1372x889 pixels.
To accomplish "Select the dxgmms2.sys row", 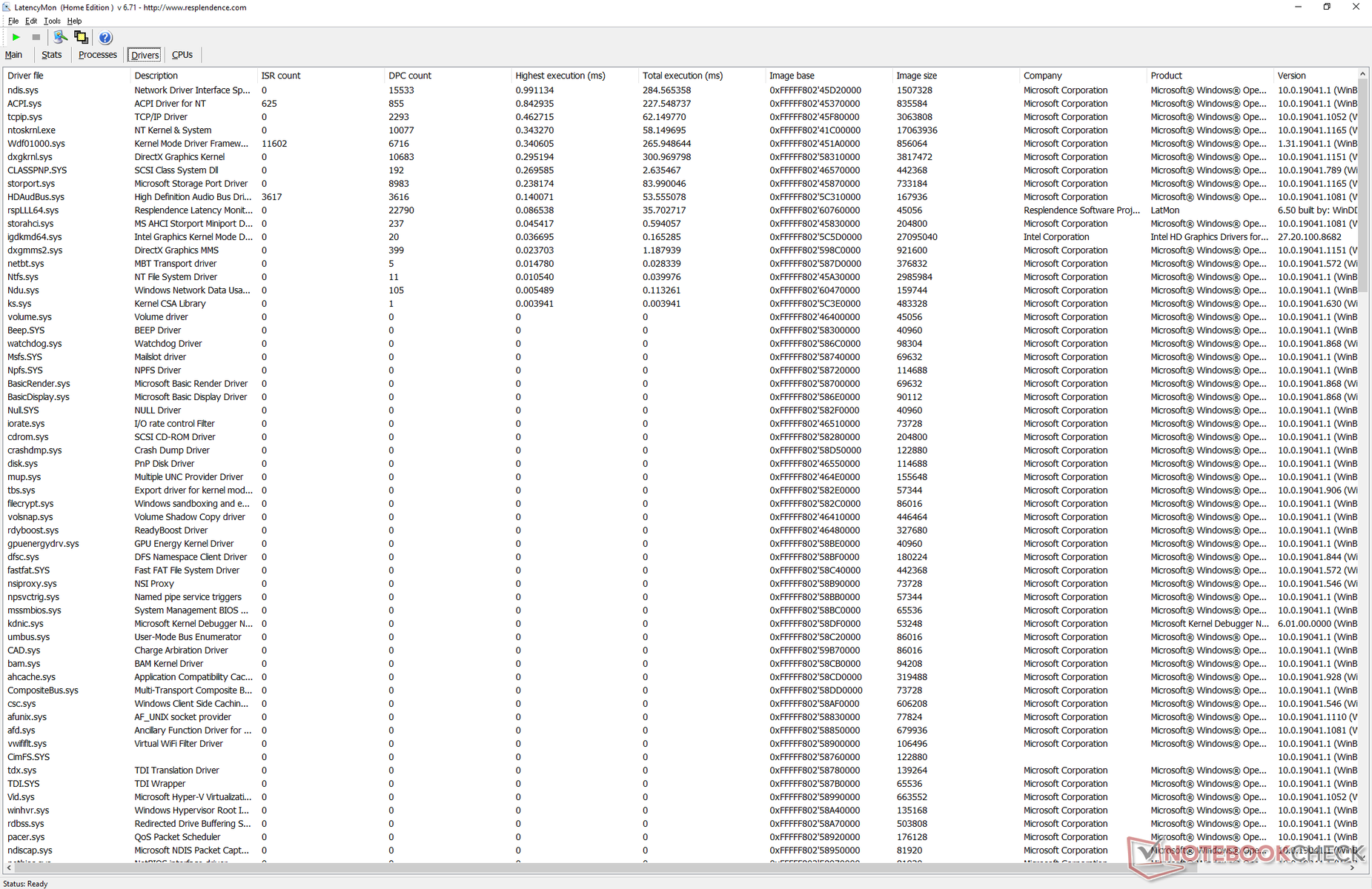I will point(680,250).
